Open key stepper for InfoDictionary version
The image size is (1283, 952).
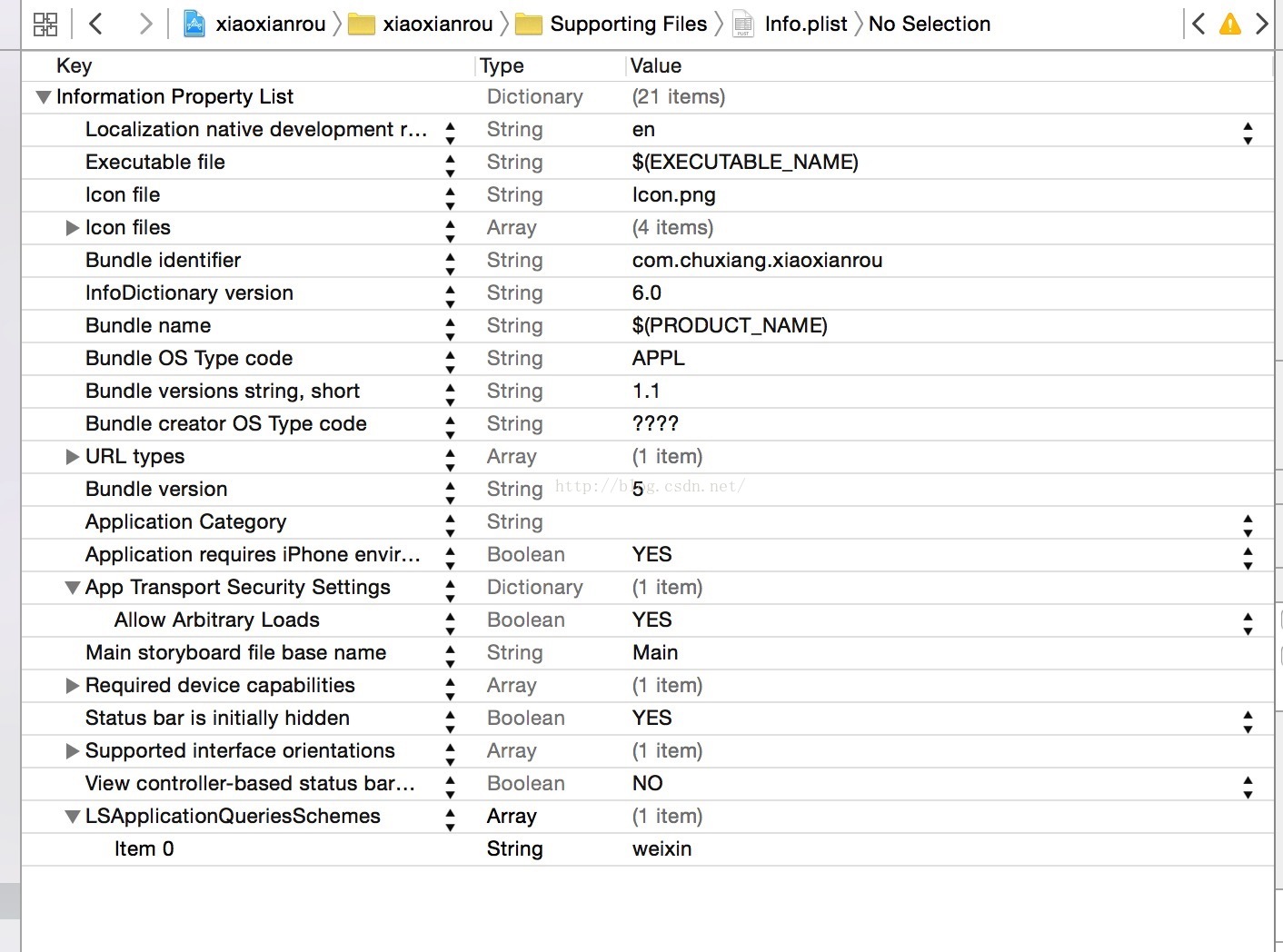tap(450, 297)
